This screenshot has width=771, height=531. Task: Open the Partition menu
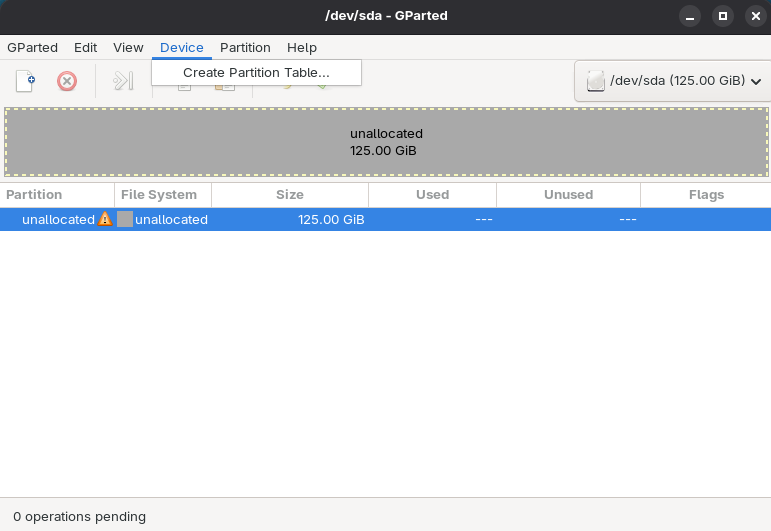click(245, 47)
